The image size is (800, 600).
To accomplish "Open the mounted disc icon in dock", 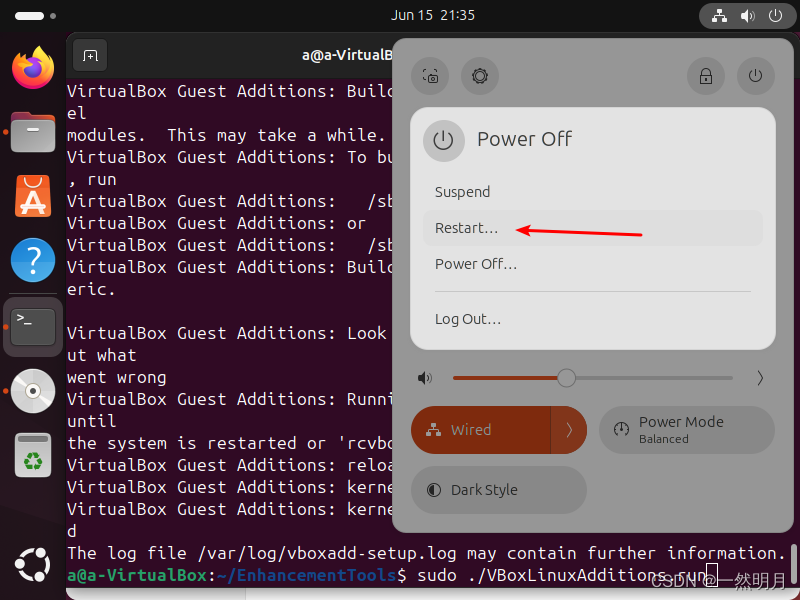I will [33, 391].
